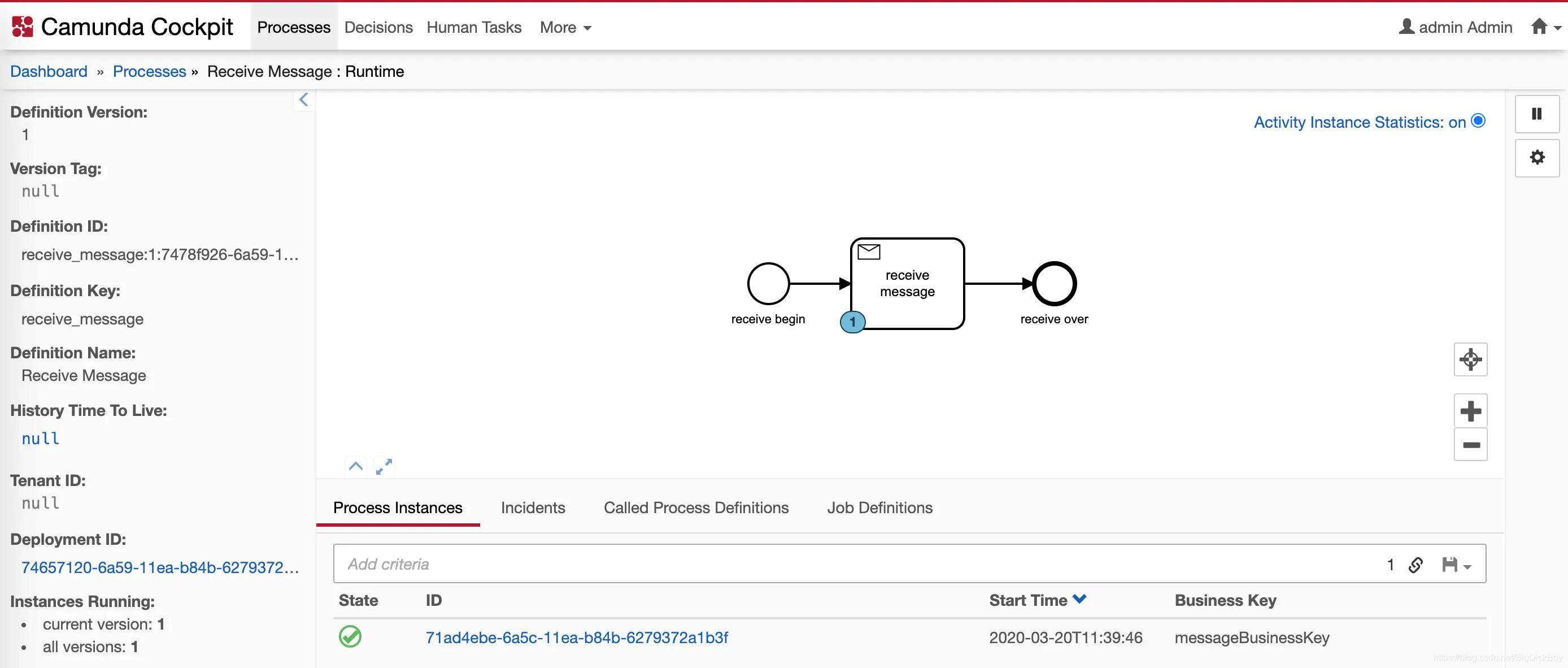The height and width of the screenshot is (668, 1568).
Task: Open the saved search criteria dropdown
Action: point(1456,565)
